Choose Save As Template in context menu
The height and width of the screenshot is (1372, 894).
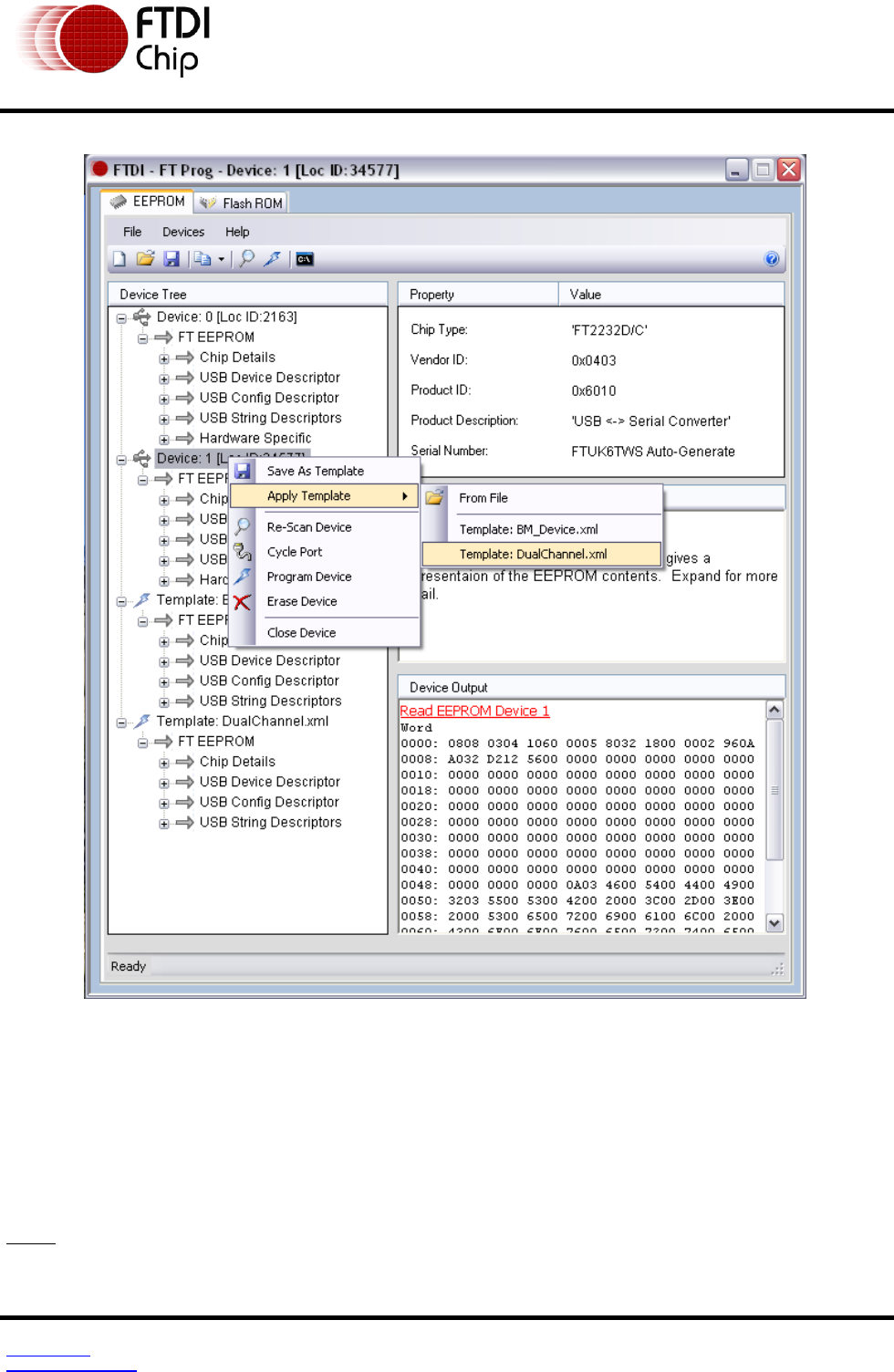tap(325, 471)
